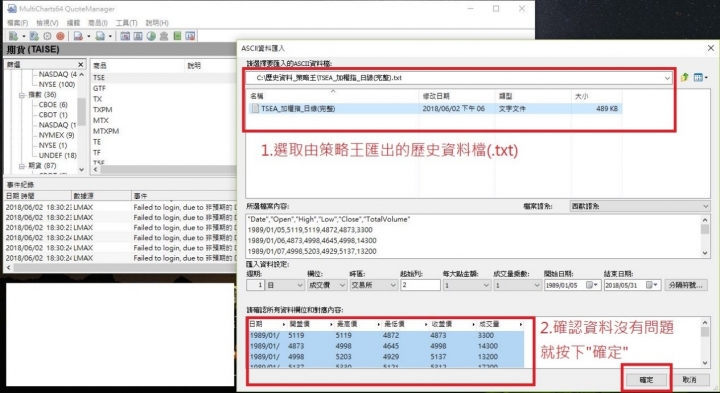The height and width of the screenshot is (393, 720).
Task: Open calendar picker of end date 2018/05/31
Action: pos(652,285)
